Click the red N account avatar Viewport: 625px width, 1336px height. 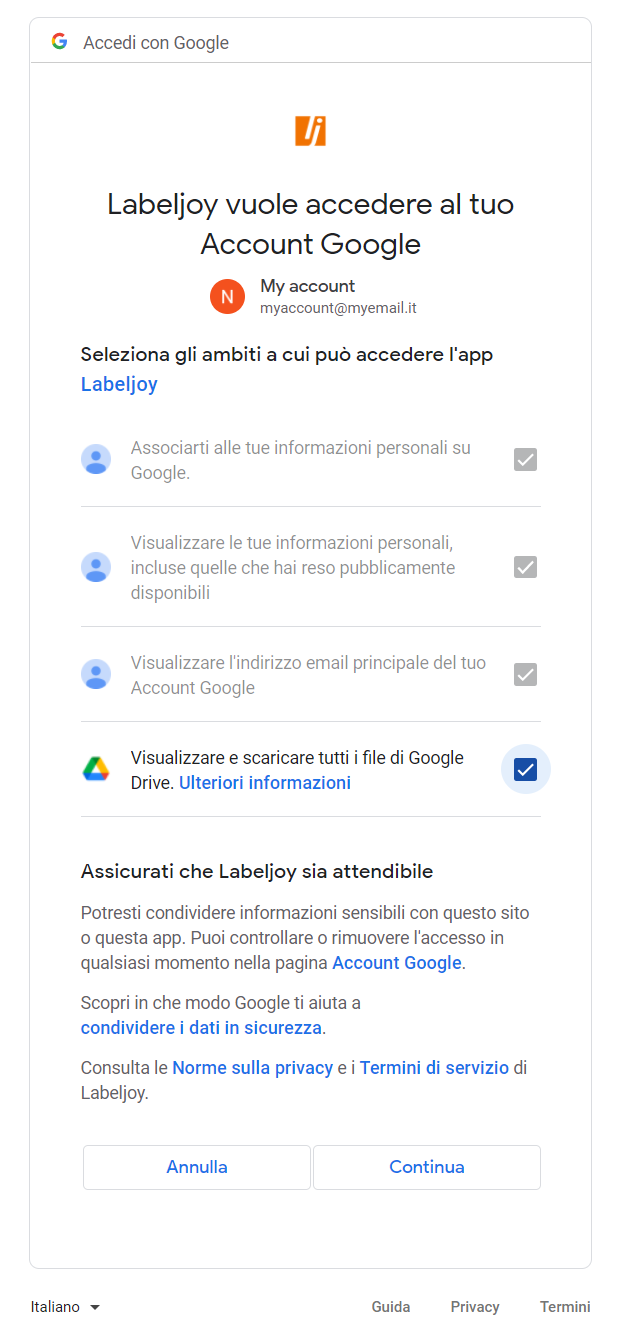point(227,296)
